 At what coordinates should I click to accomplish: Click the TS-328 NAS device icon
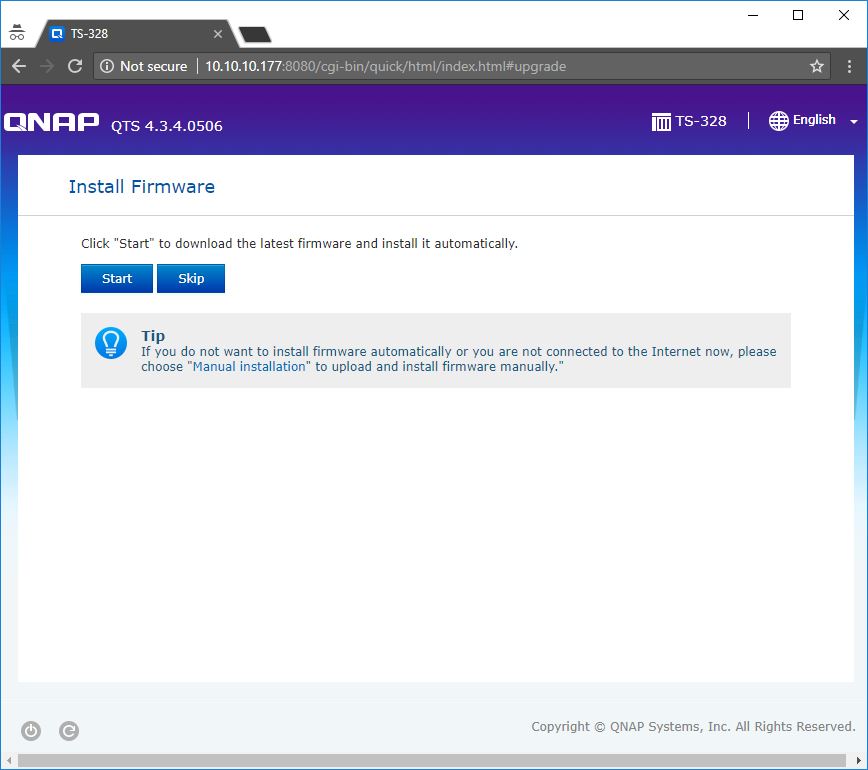pos(661,121)
